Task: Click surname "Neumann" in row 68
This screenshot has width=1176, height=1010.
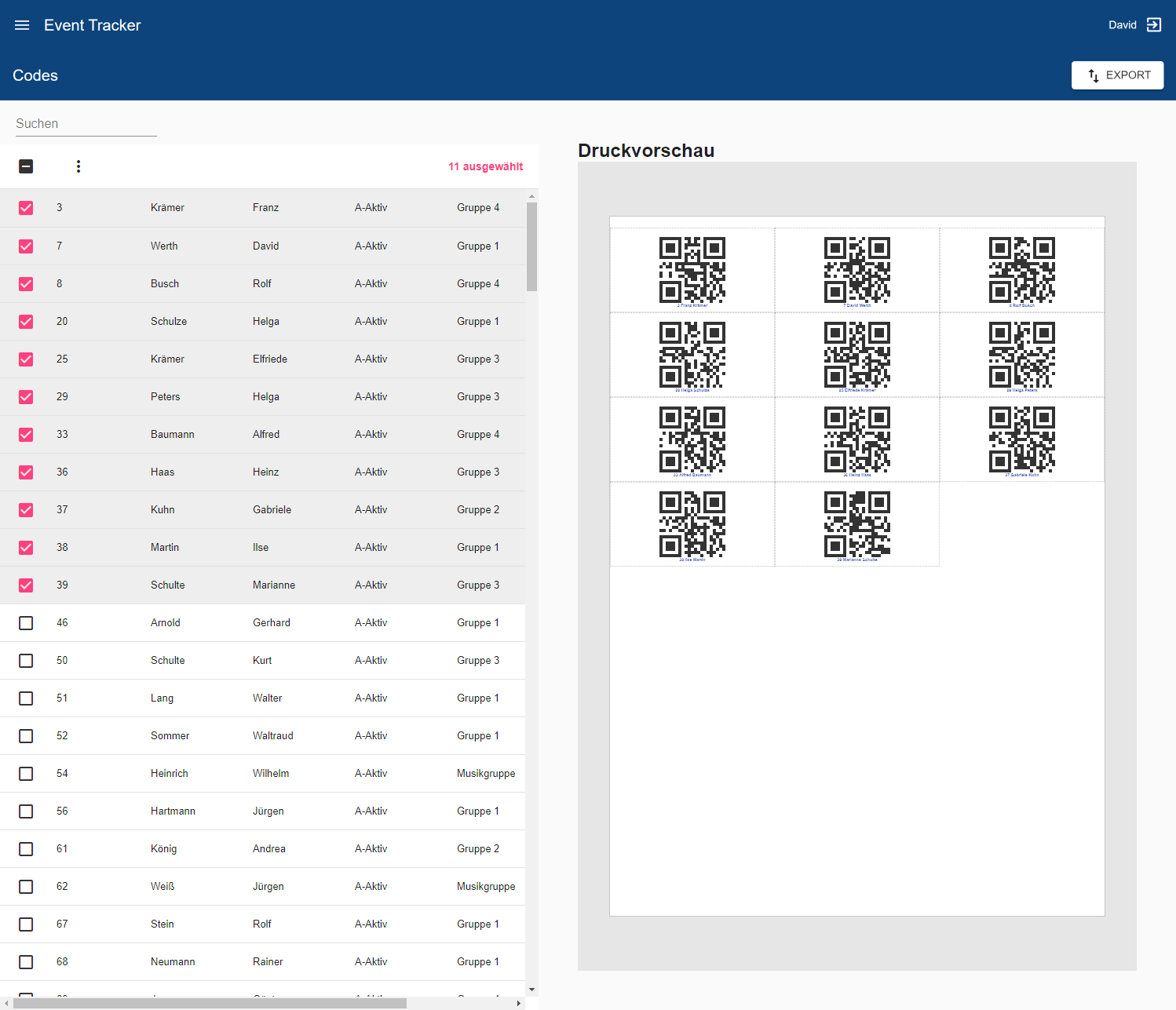Action: tap(173, 962)
